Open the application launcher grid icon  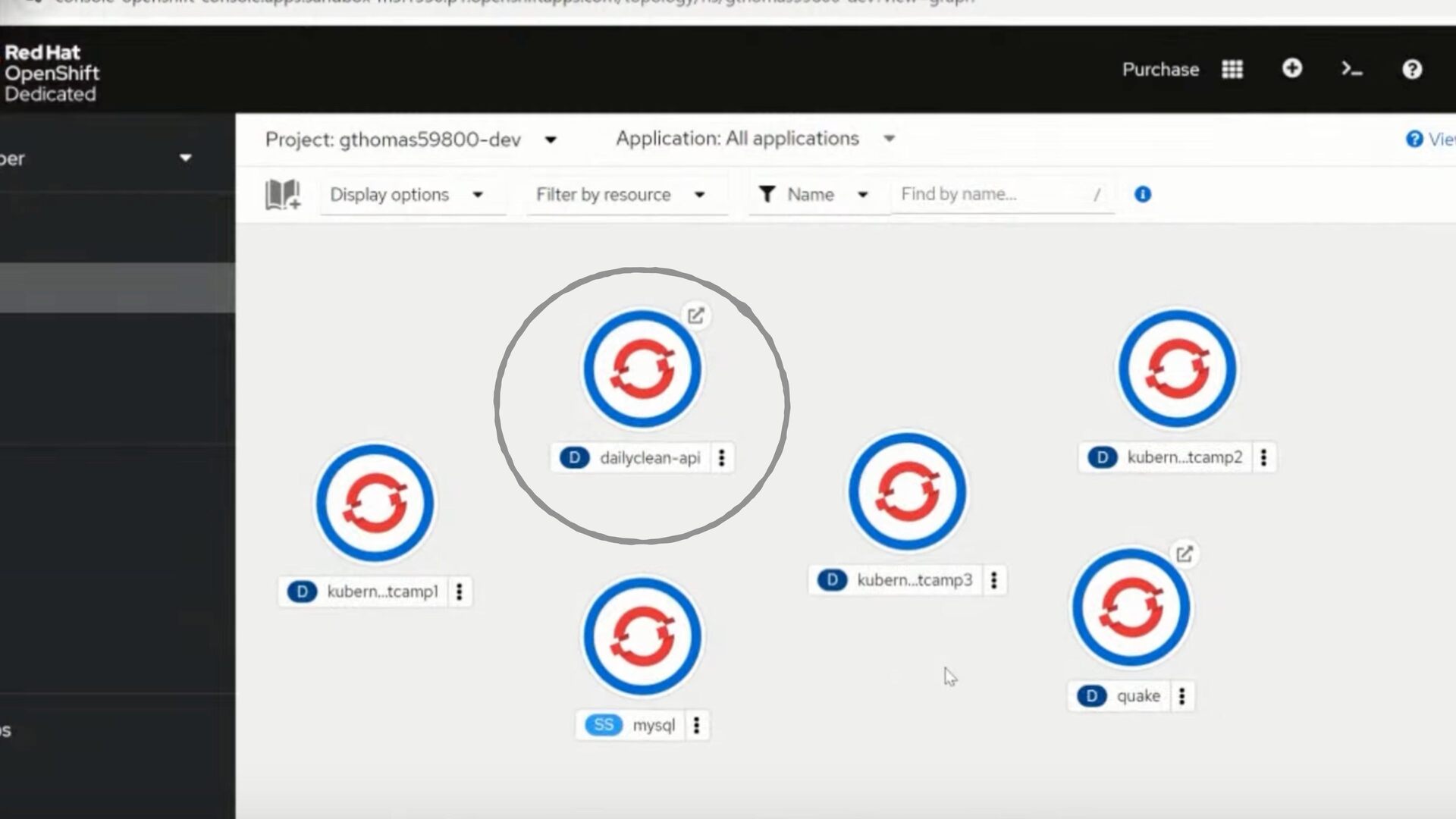coord(1232,69)
